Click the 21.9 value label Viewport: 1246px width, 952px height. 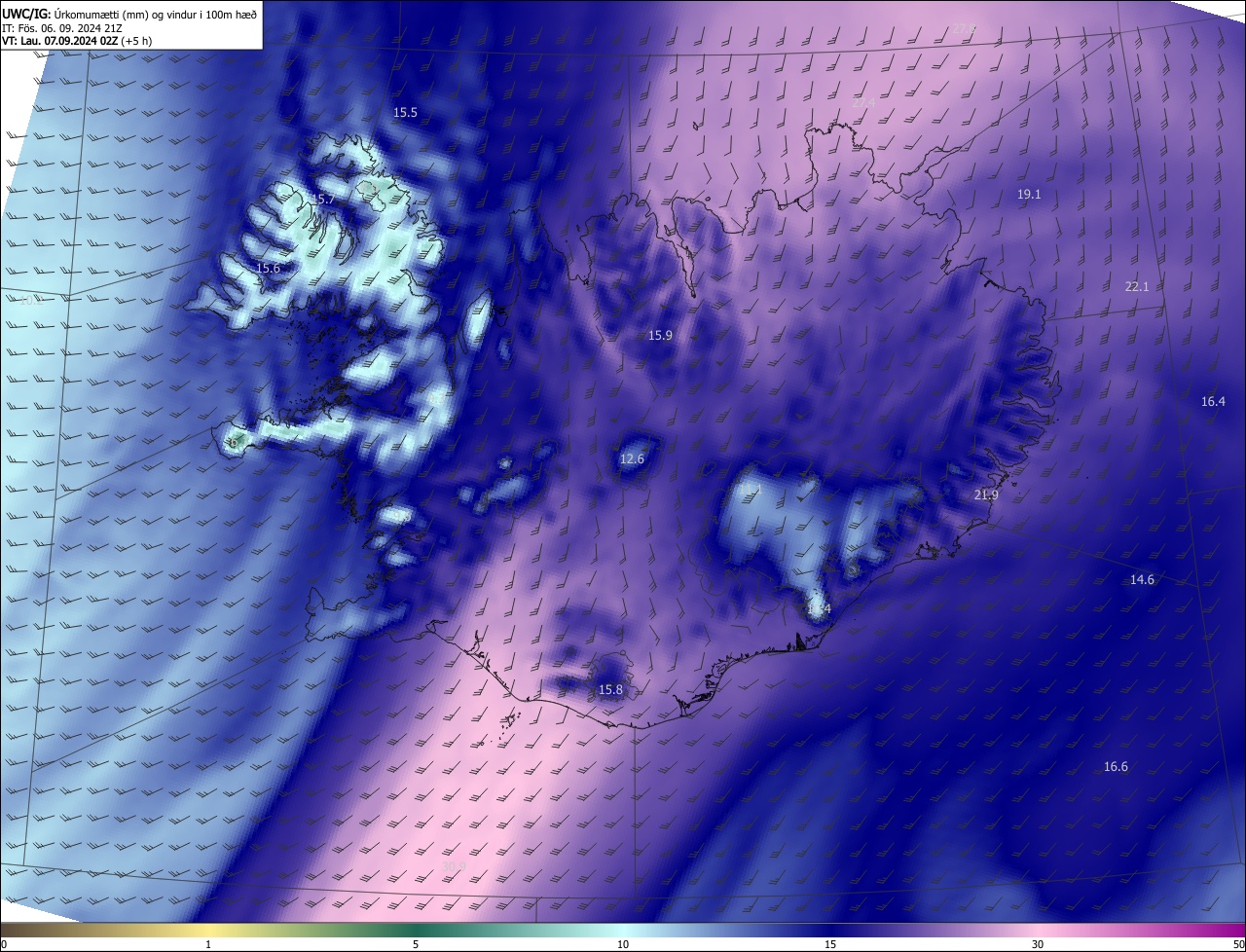point(986,495)
